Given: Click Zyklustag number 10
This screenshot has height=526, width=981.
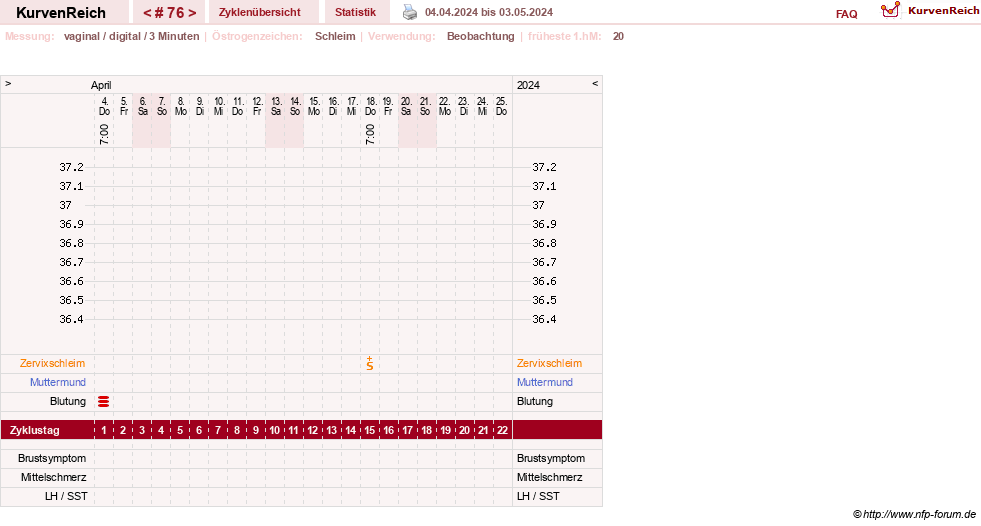Looking at the screenshot, I should pos(275,430).
